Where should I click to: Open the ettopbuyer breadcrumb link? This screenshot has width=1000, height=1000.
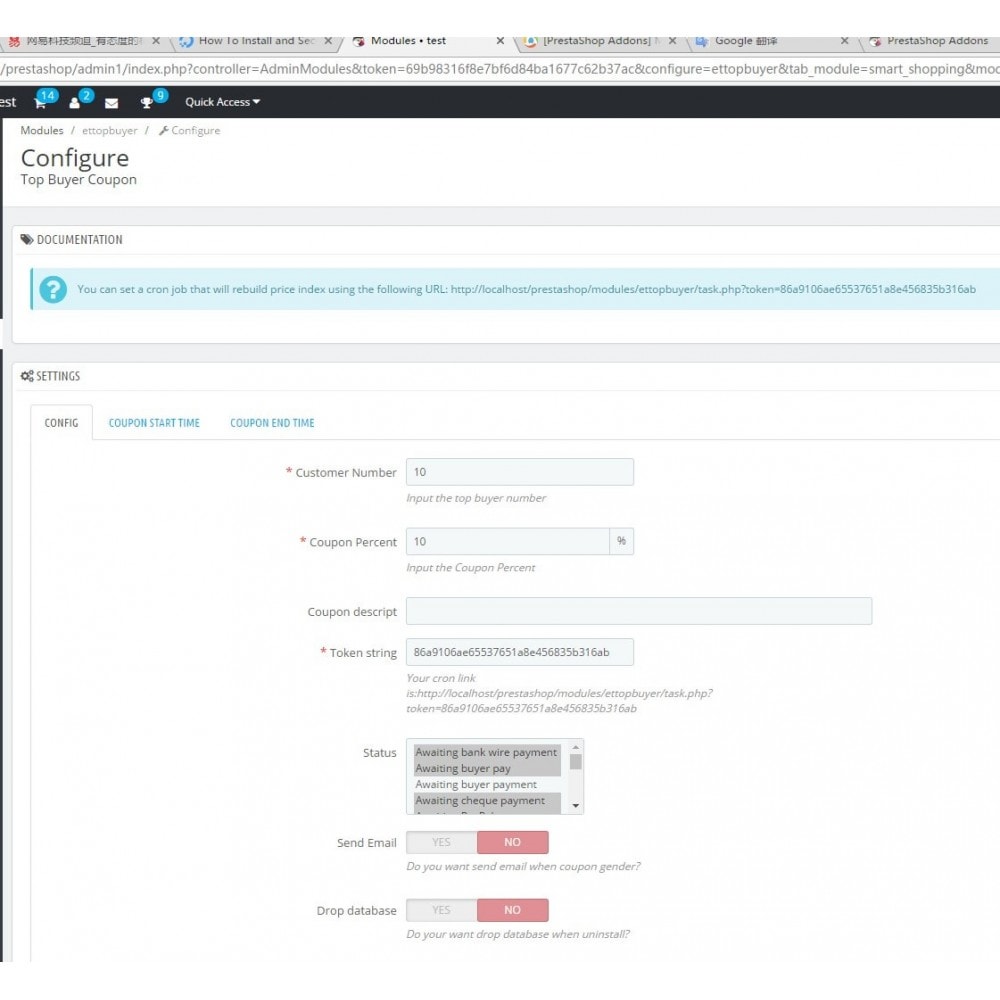tap(110, 131)
